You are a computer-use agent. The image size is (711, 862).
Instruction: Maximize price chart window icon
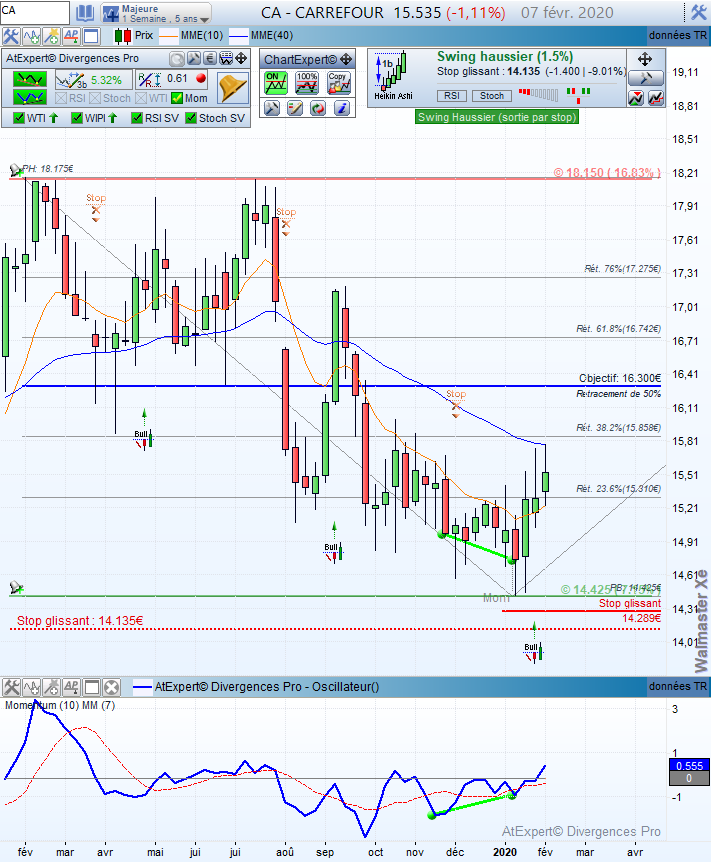[91, 36]
